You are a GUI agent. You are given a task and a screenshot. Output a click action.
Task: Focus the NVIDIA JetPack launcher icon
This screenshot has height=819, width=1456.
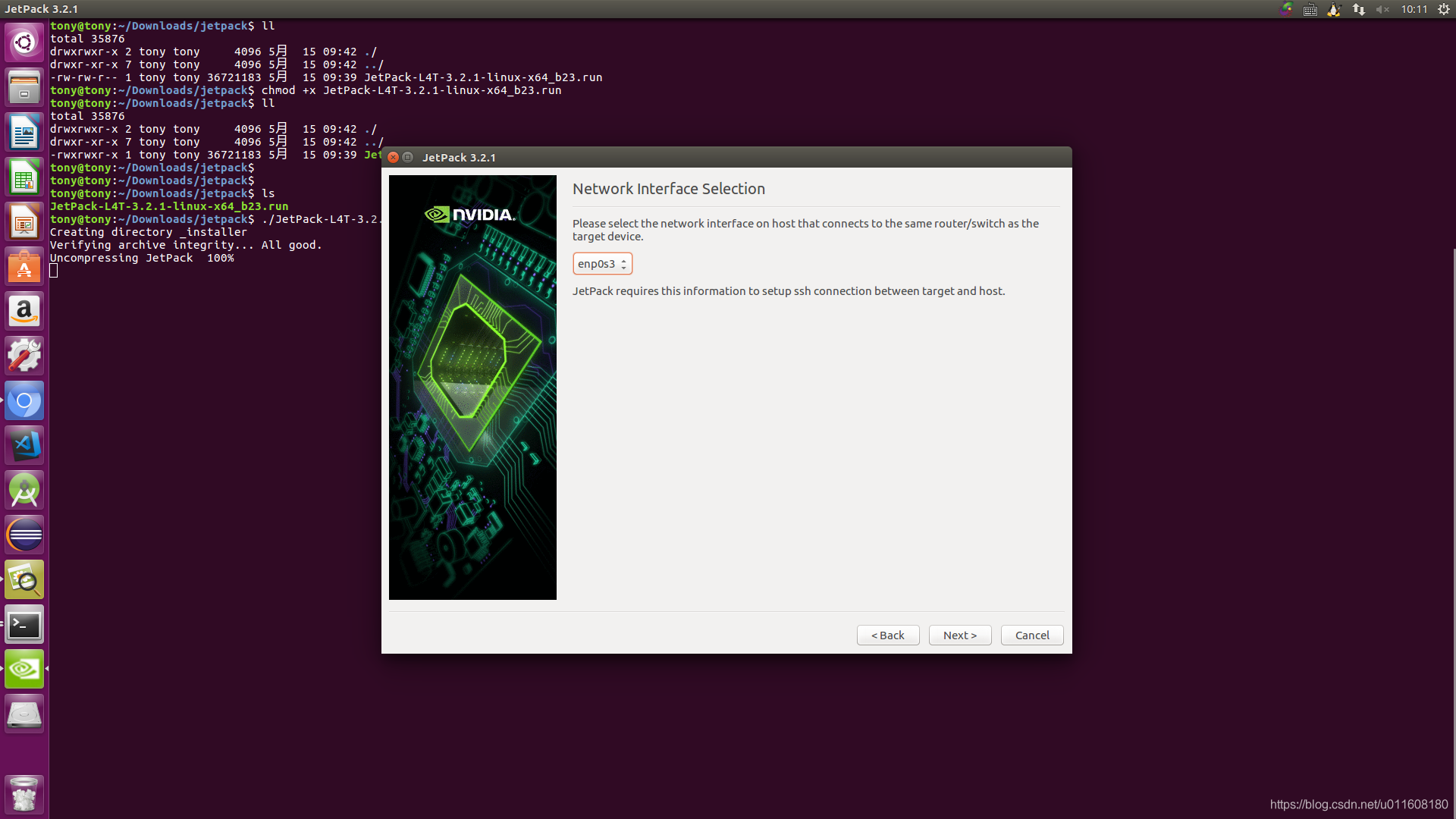[x=24, y=670]
